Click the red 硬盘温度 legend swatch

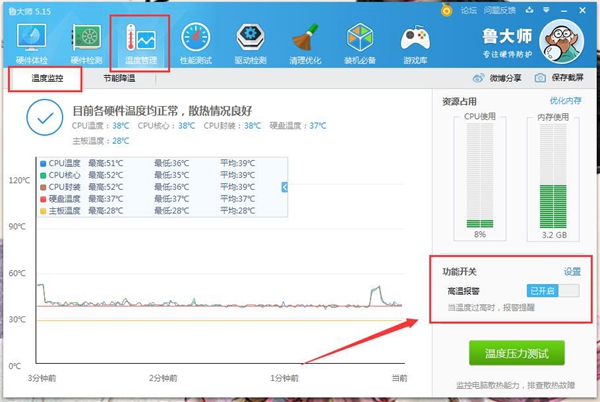[43, 199]
